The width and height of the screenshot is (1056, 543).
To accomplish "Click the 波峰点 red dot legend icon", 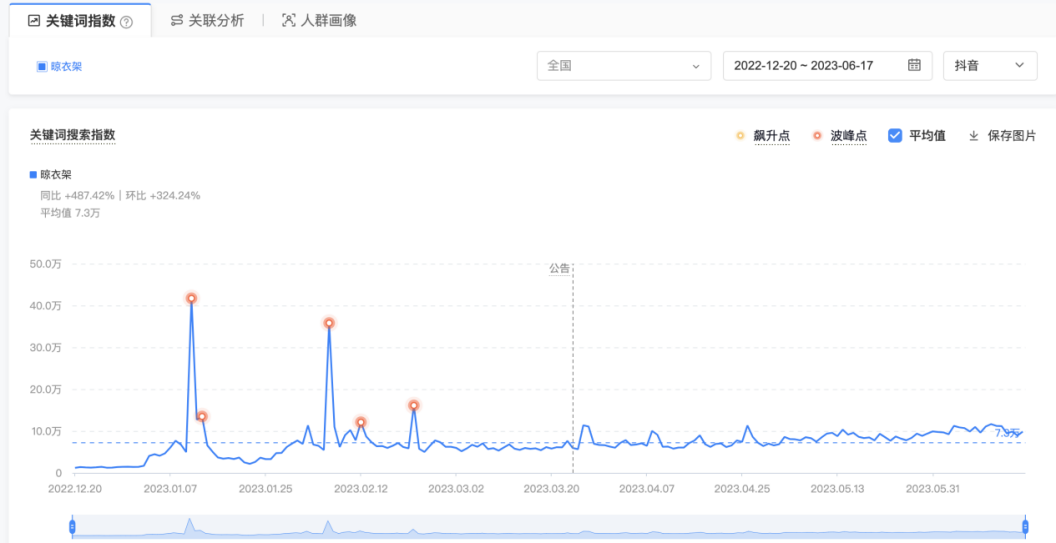I will coord(816,136).
